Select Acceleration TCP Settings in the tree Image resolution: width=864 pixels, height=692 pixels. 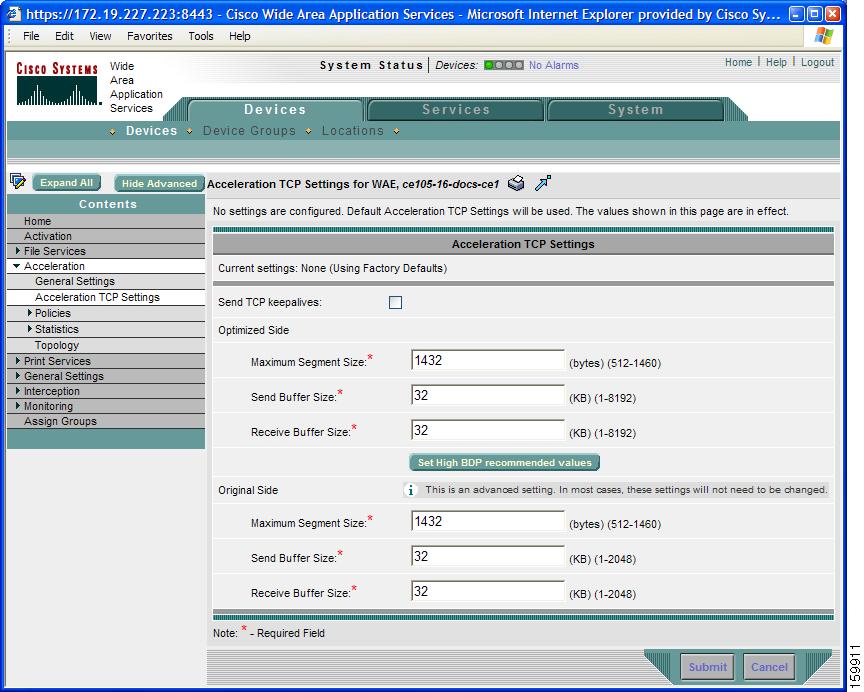click(x=98, y=297)
